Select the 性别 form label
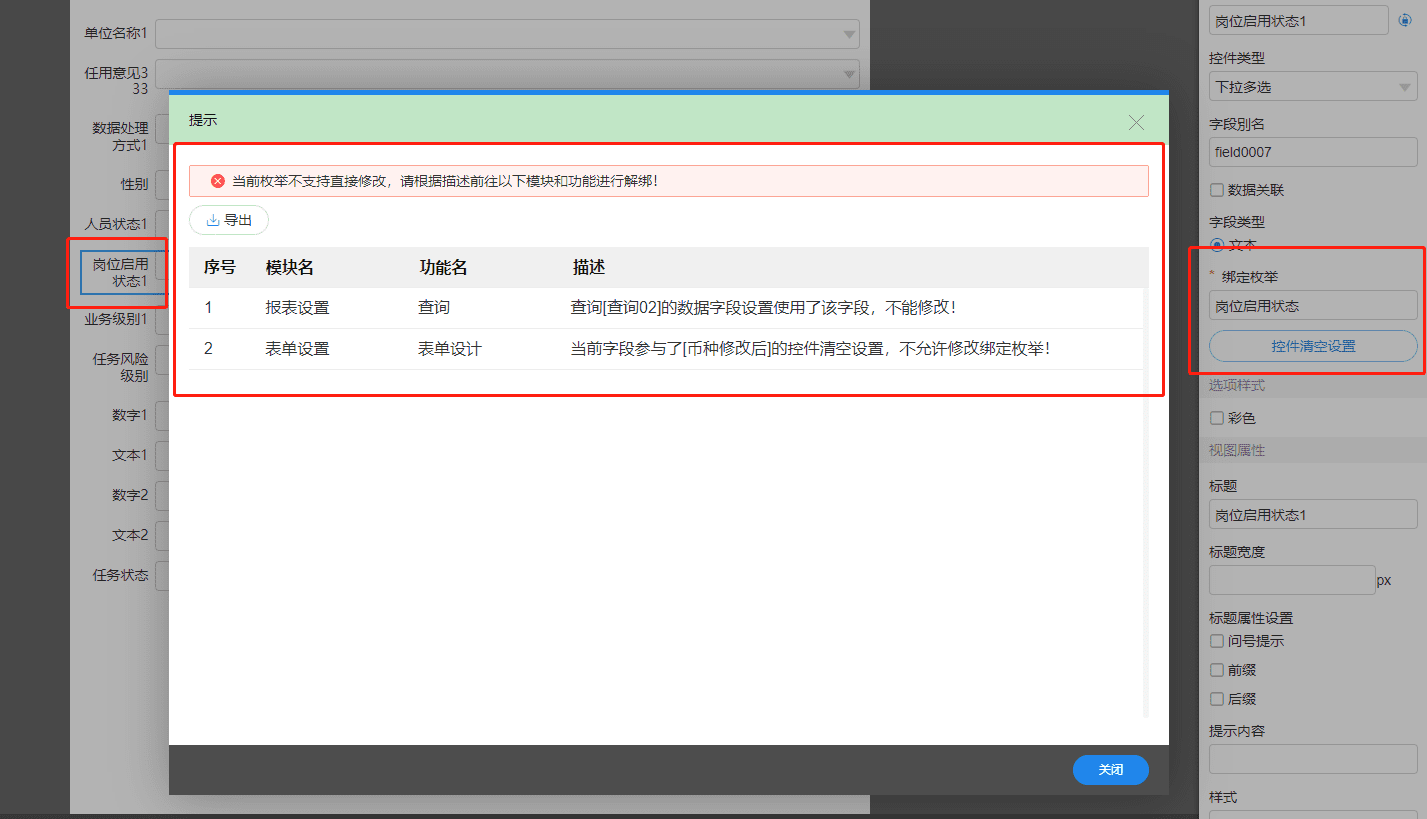 click(x=134, y=184)
